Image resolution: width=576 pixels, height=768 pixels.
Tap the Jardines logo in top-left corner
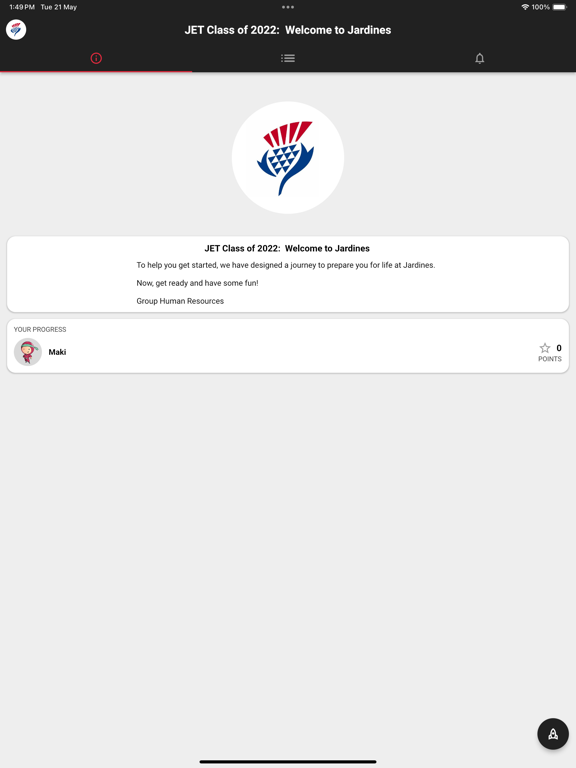(16, 30)
